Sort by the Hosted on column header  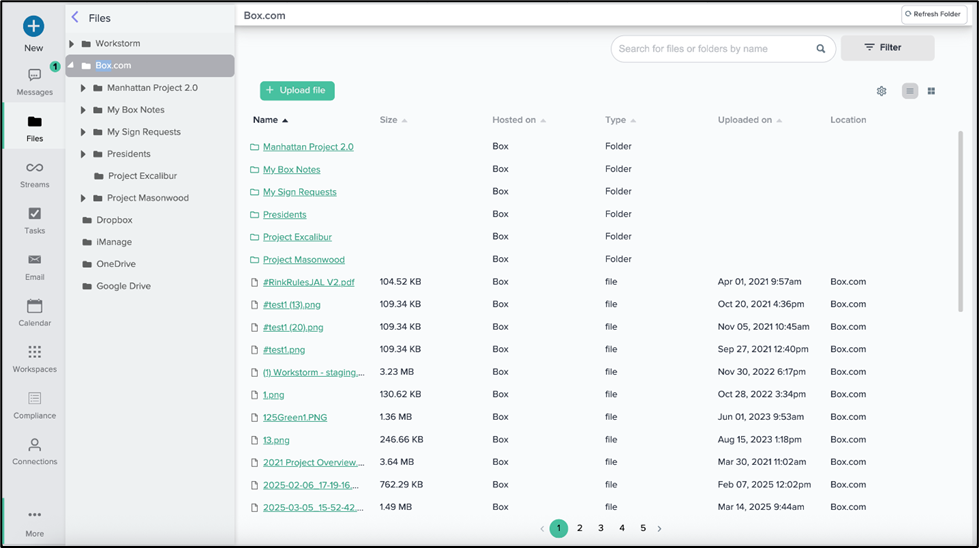click(x=519, y=120)
